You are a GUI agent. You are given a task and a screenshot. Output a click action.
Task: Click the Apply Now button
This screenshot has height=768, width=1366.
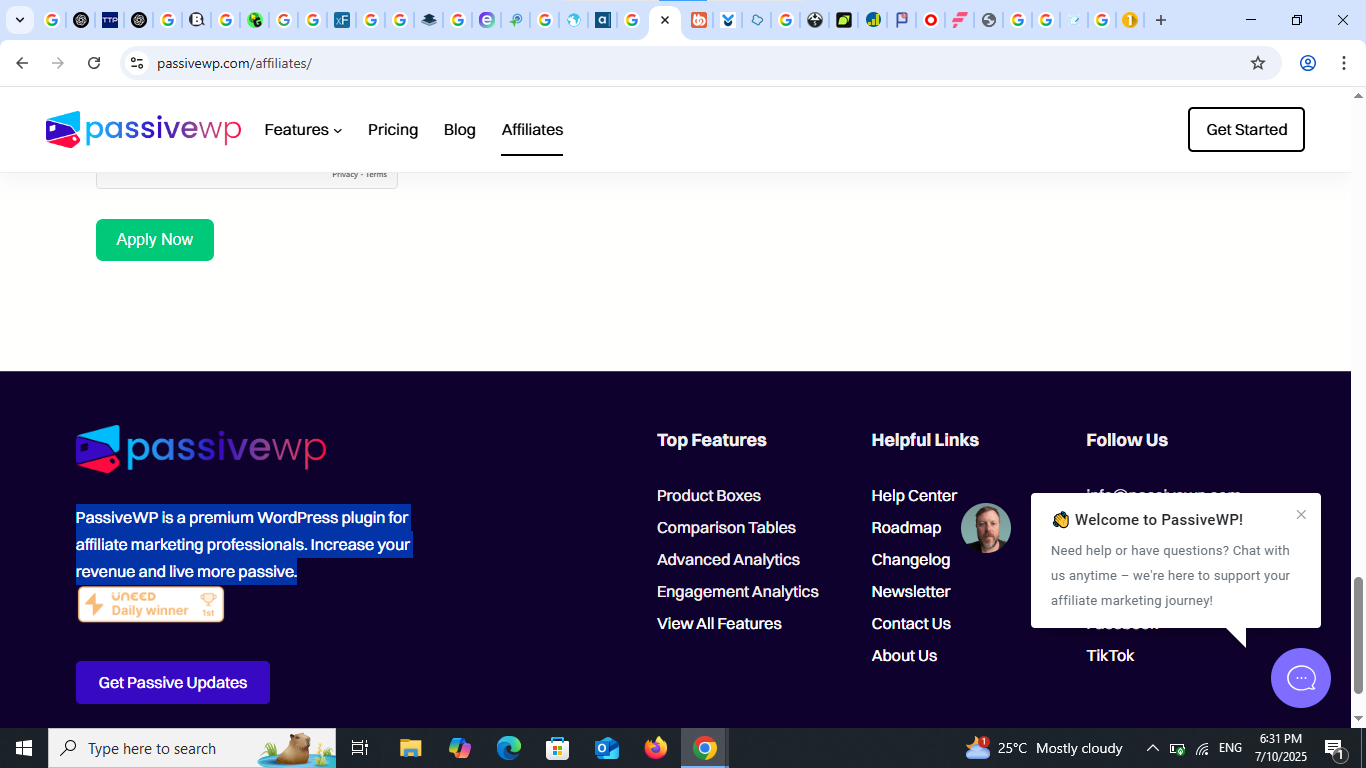tap(155, 240)
